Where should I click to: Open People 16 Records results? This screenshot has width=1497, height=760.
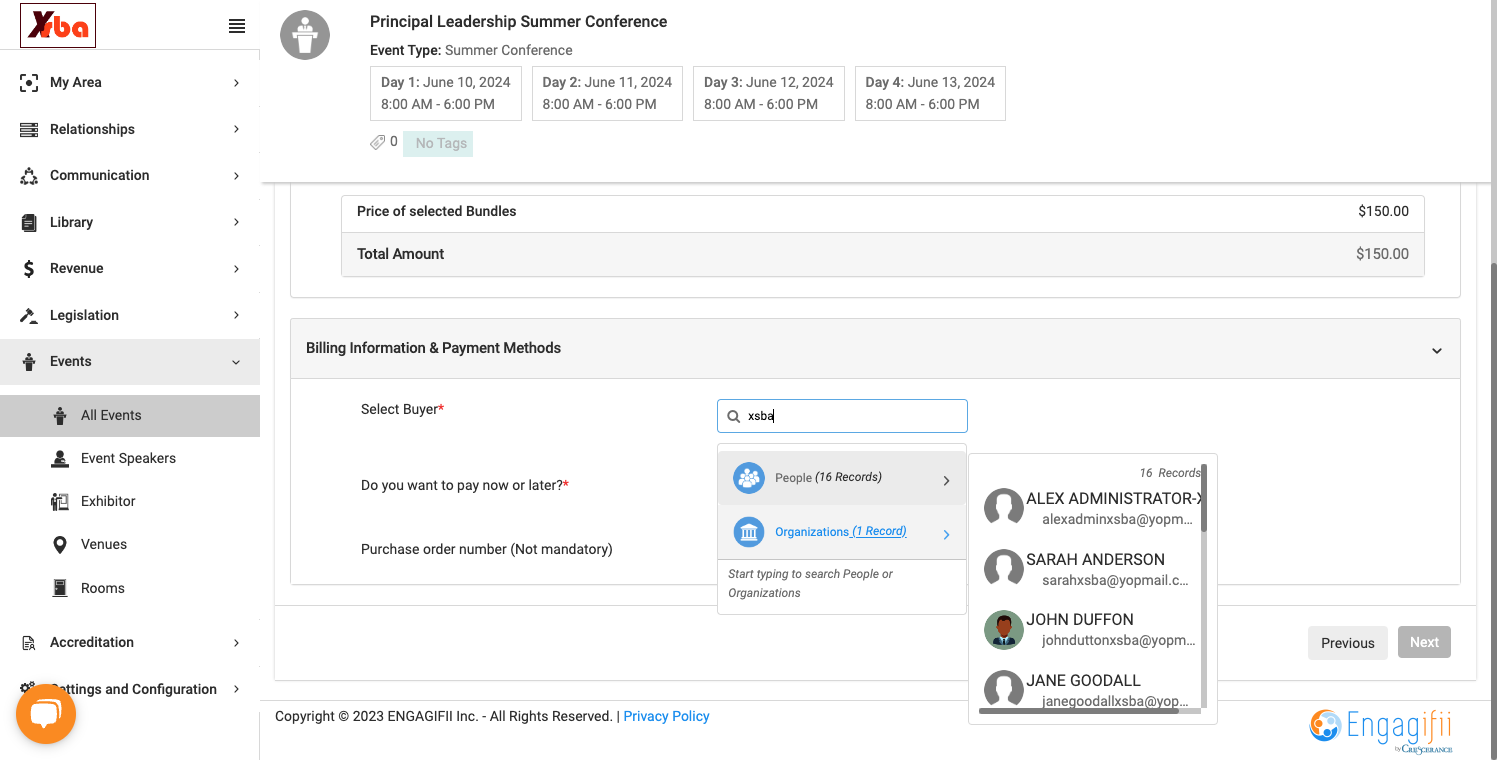tap(842, 478)
